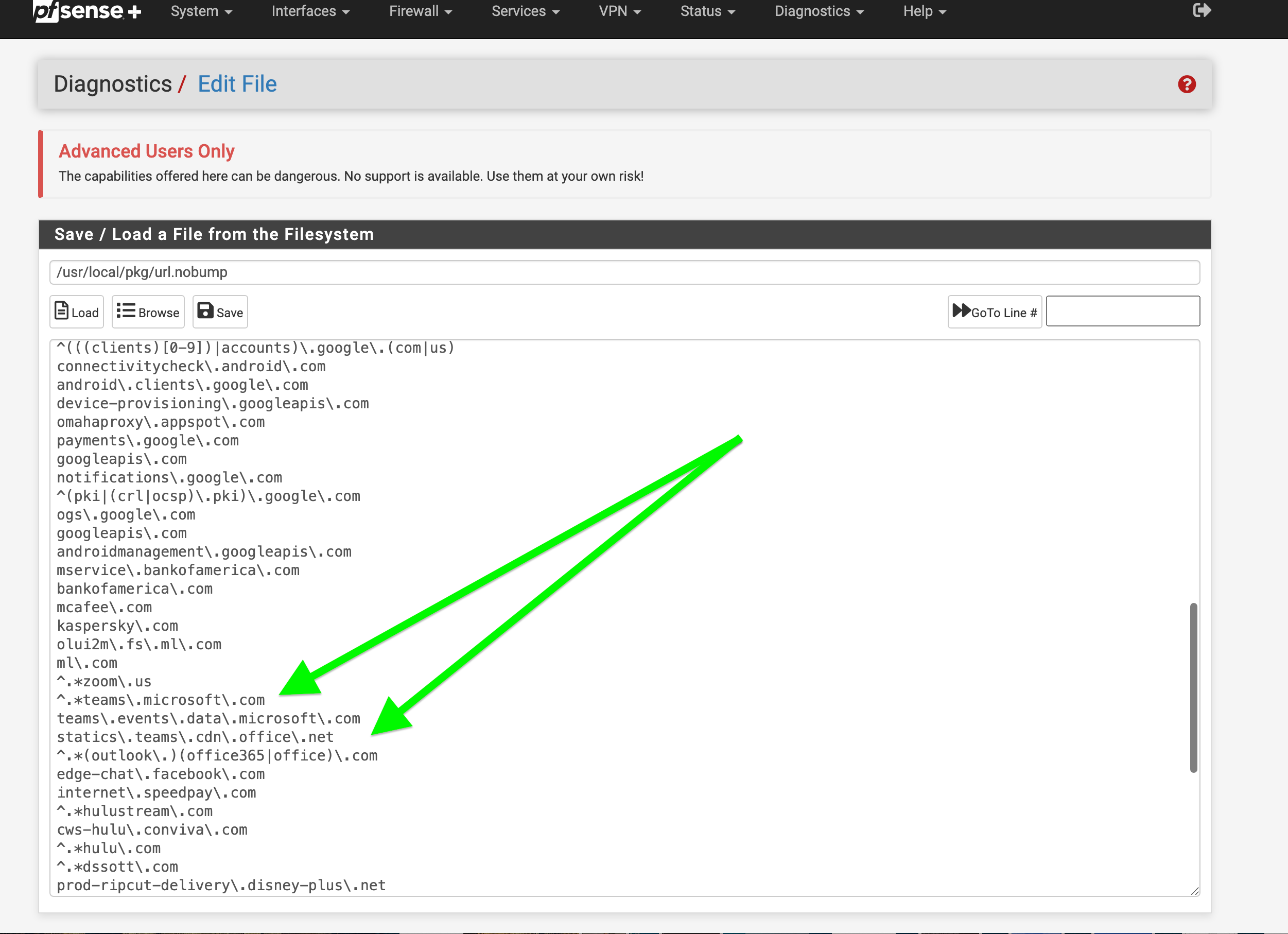Click the line '^.*zoom\.us'
The image size is (1288, 934).
coord(104,682)
